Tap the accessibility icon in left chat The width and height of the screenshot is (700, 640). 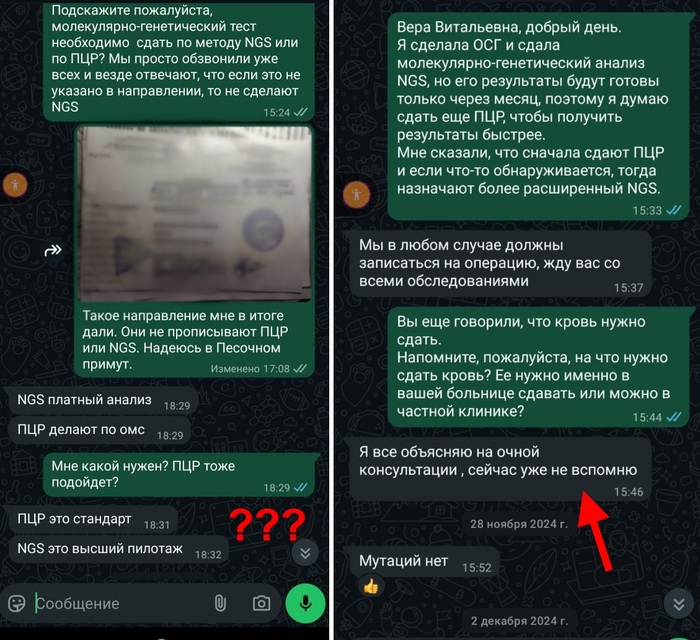pyautogui.click(x=15, y=184)
